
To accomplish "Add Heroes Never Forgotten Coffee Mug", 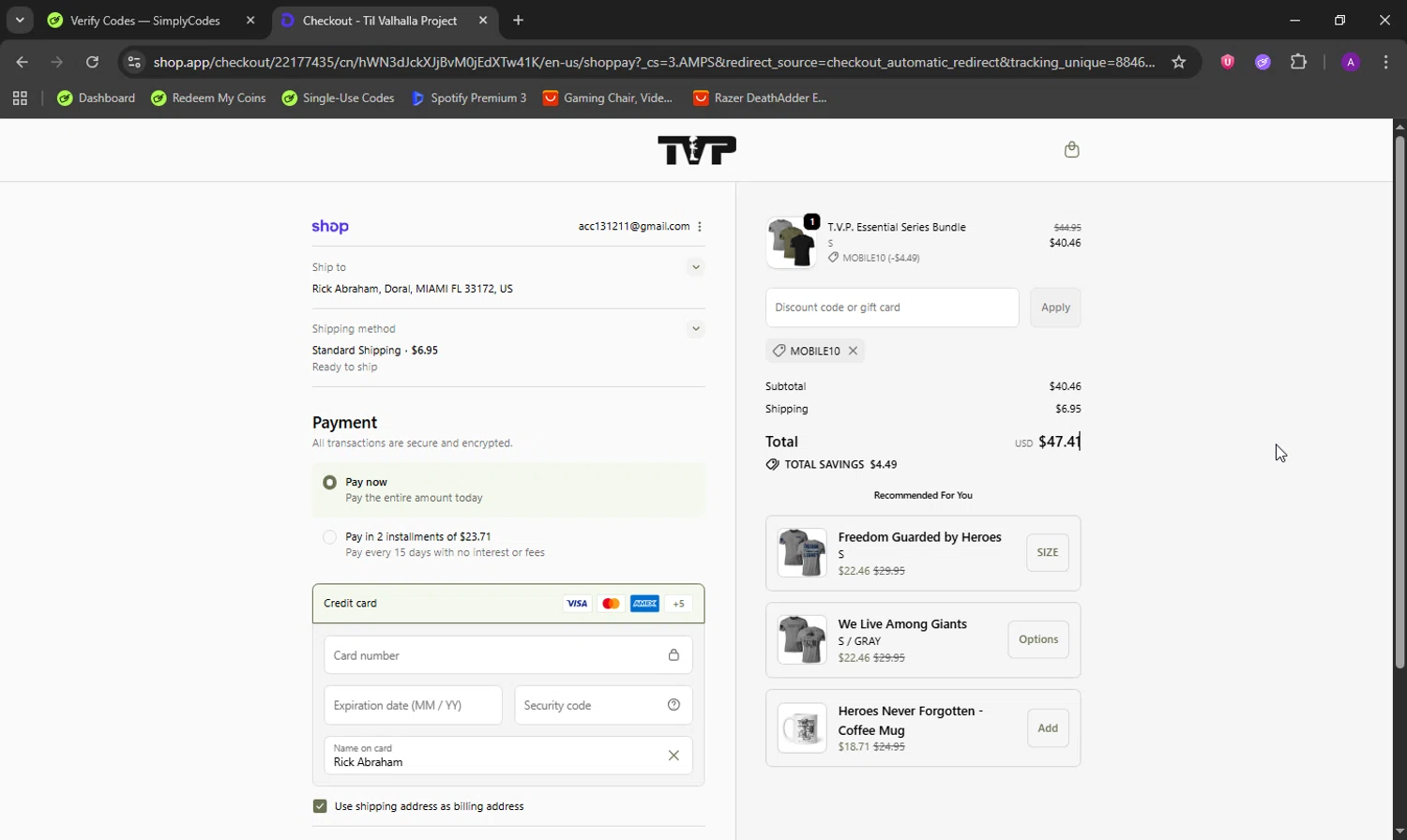I will [1048, 728].
